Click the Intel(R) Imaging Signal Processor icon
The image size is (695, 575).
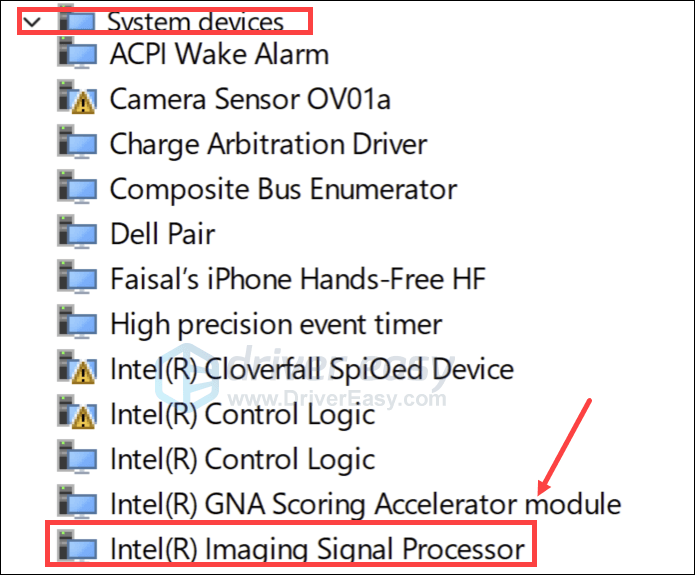(77, 549)
